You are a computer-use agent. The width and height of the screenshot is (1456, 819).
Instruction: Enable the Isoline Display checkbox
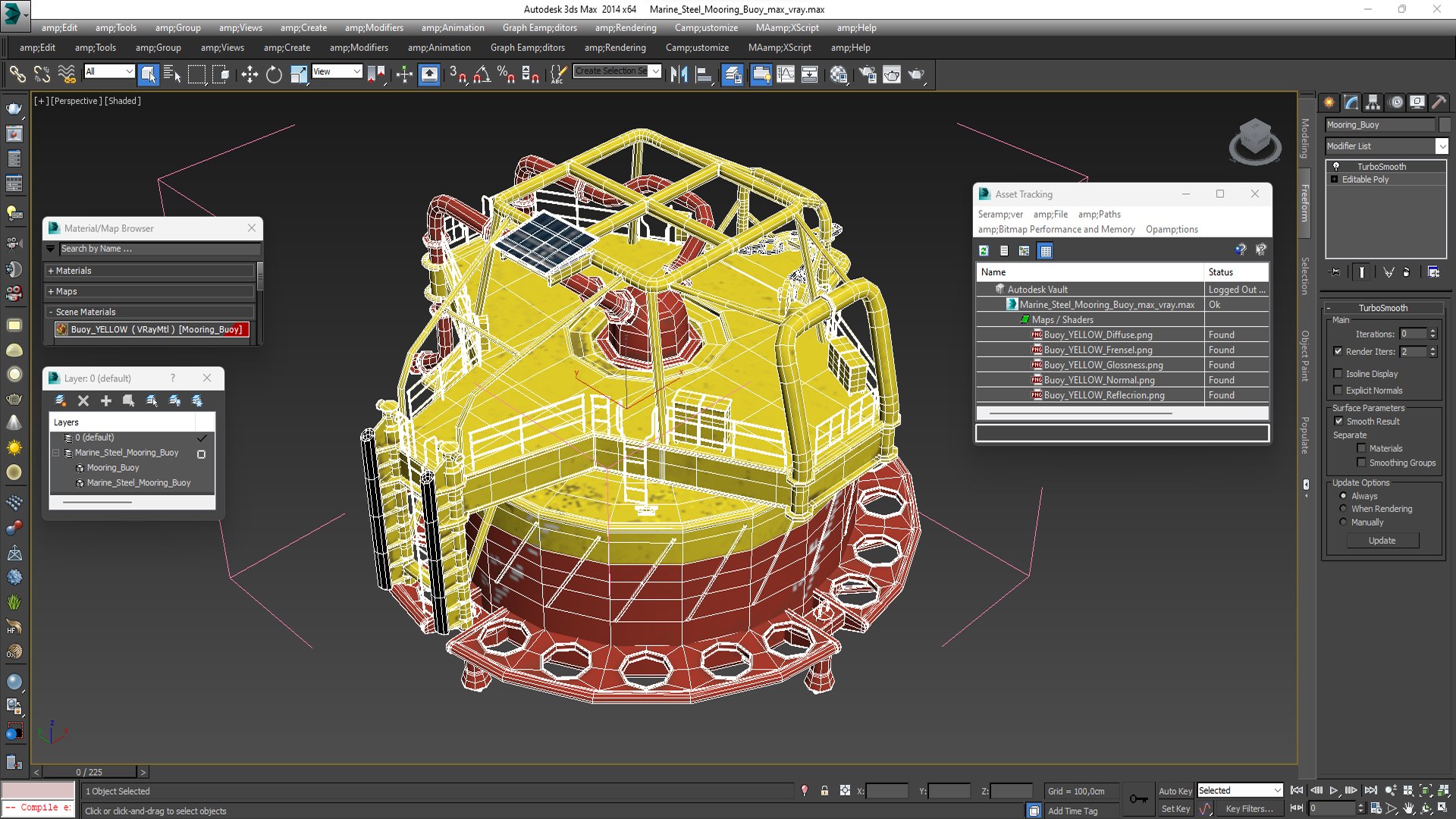click(1338, 374)
